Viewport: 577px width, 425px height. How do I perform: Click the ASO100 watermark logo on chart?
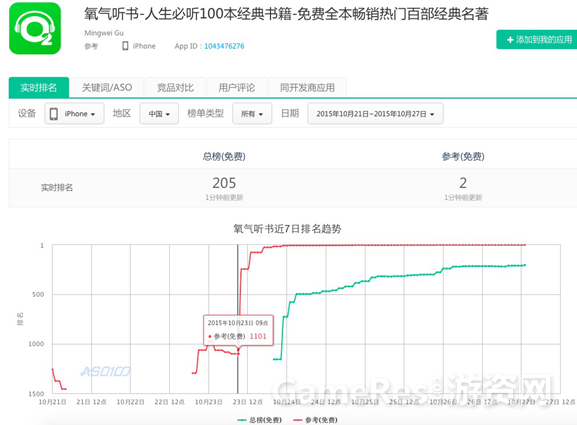point(106,372)
